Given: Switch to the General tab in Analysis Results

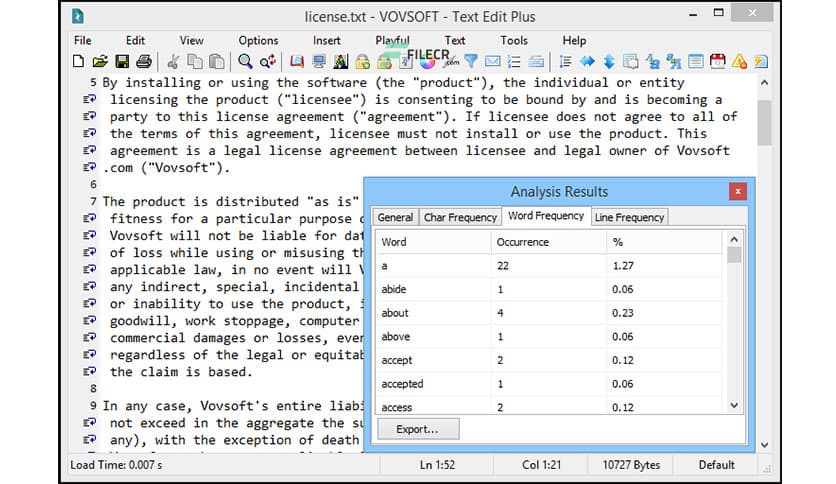Looking at the screenshot, I should (395, 217).
